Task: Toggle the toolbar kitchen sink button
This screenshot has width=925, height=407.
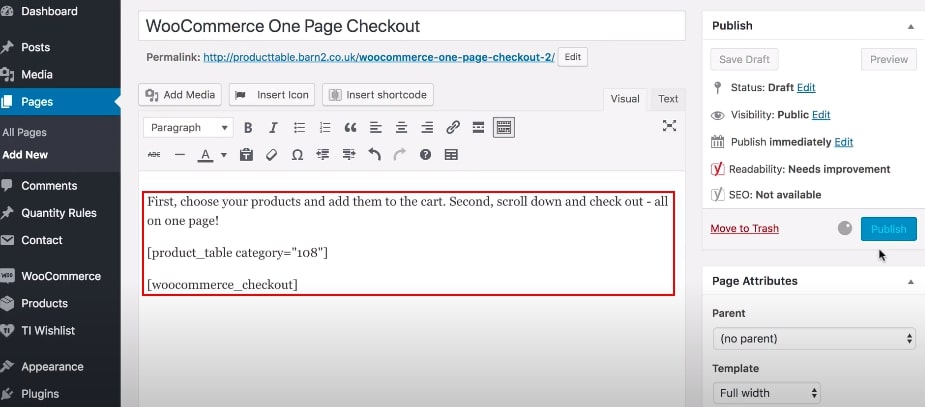Action: (504, 128)
